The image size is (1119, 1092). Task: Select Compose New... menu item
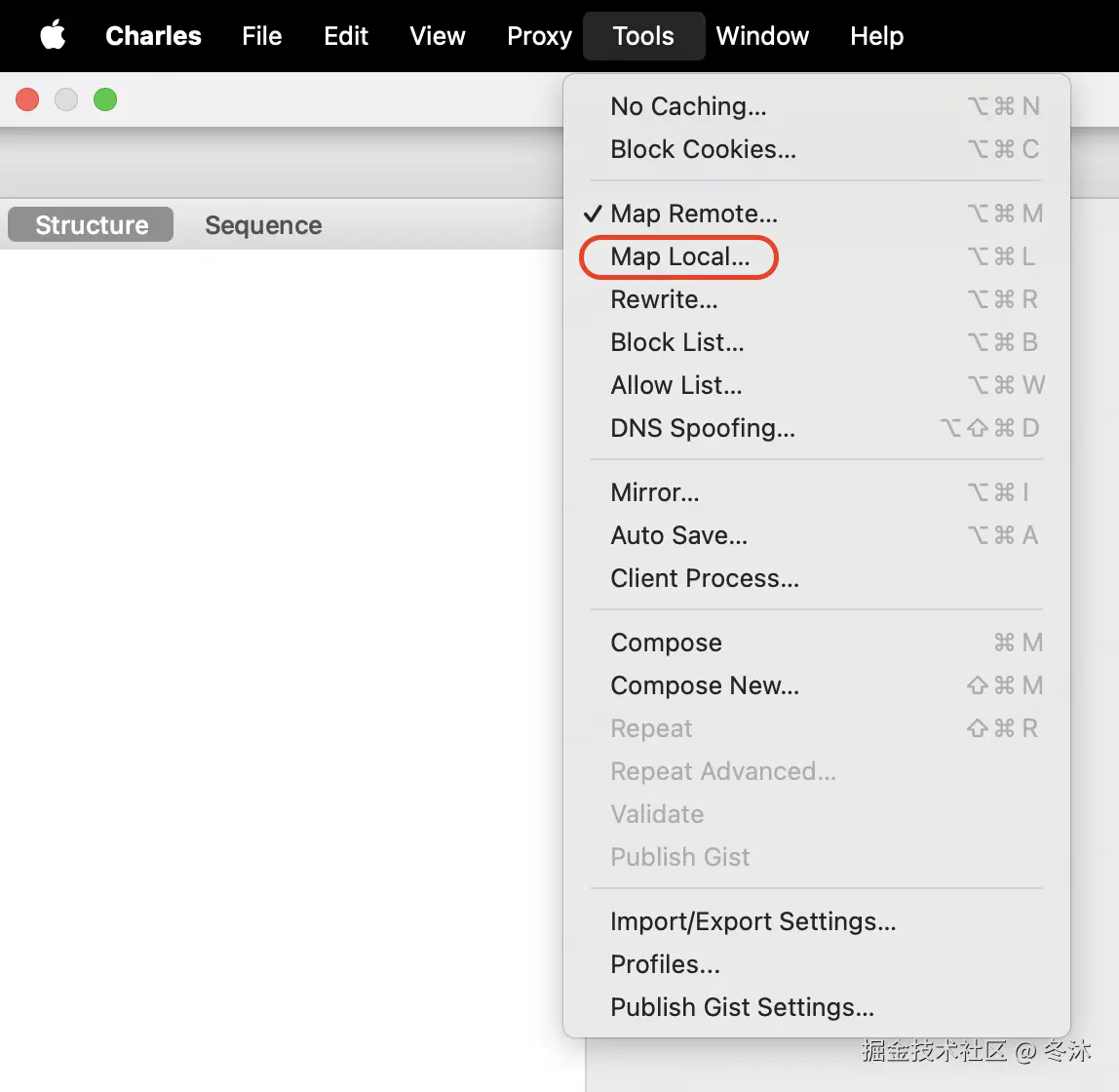coord(817,685)
